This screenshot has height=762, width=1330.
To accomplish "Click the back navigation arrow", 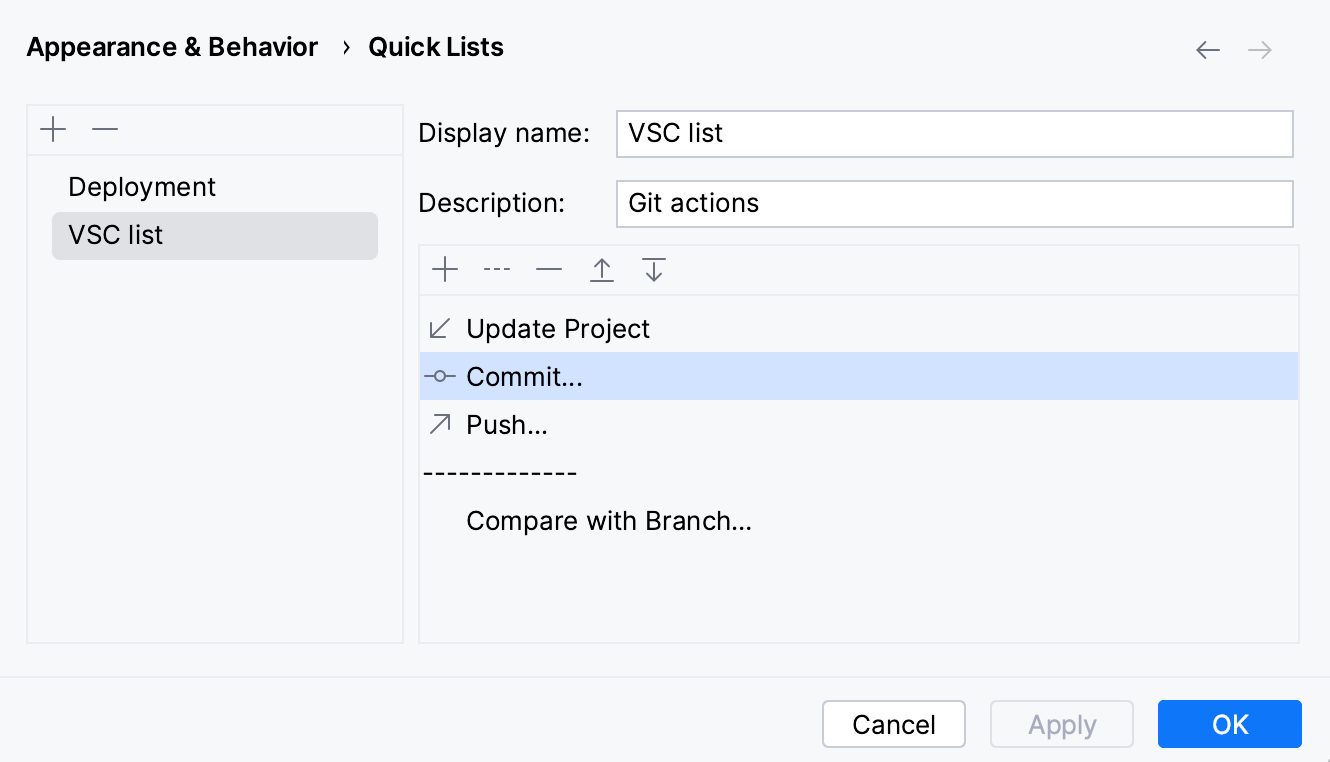I will 1208,48.
